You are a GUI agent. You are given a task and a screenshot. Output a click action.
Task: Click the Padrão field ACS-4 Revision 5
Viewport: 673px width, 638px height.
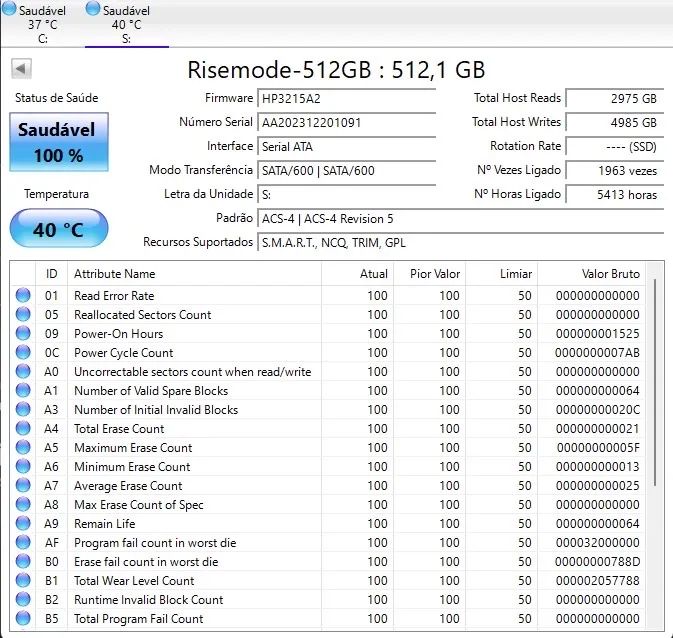[x=461, y=219]
